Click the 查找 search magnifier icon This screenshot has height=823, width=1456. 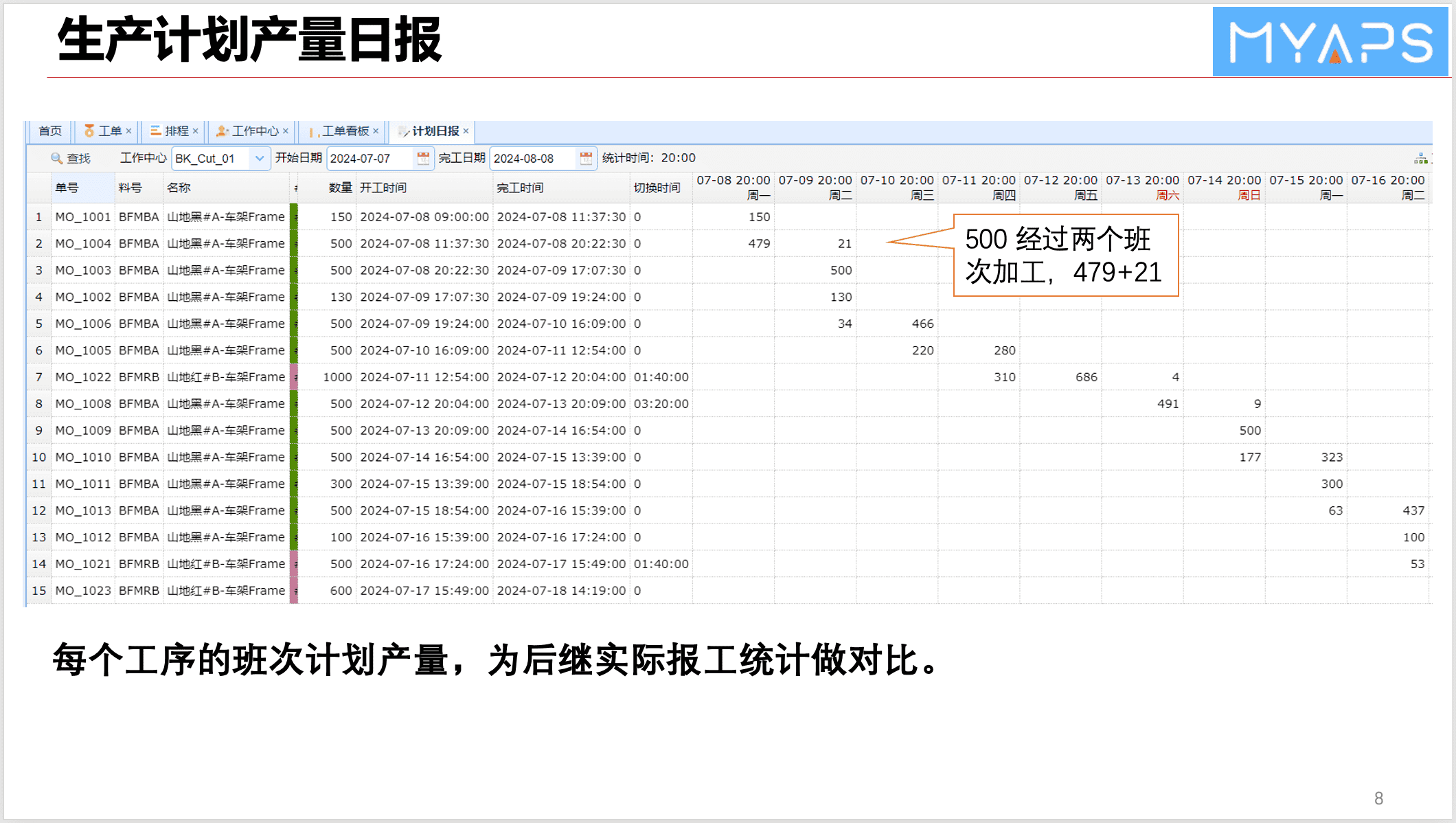[x=56, y=158]
